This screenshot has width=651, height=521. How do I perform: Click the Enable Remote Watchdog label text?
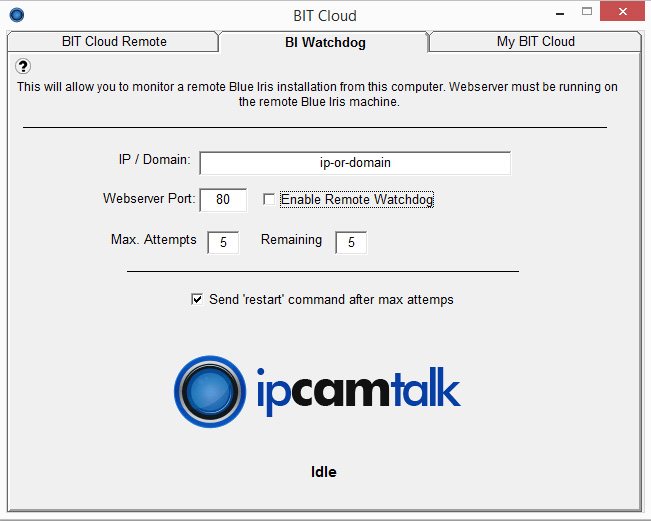(357, 200)
